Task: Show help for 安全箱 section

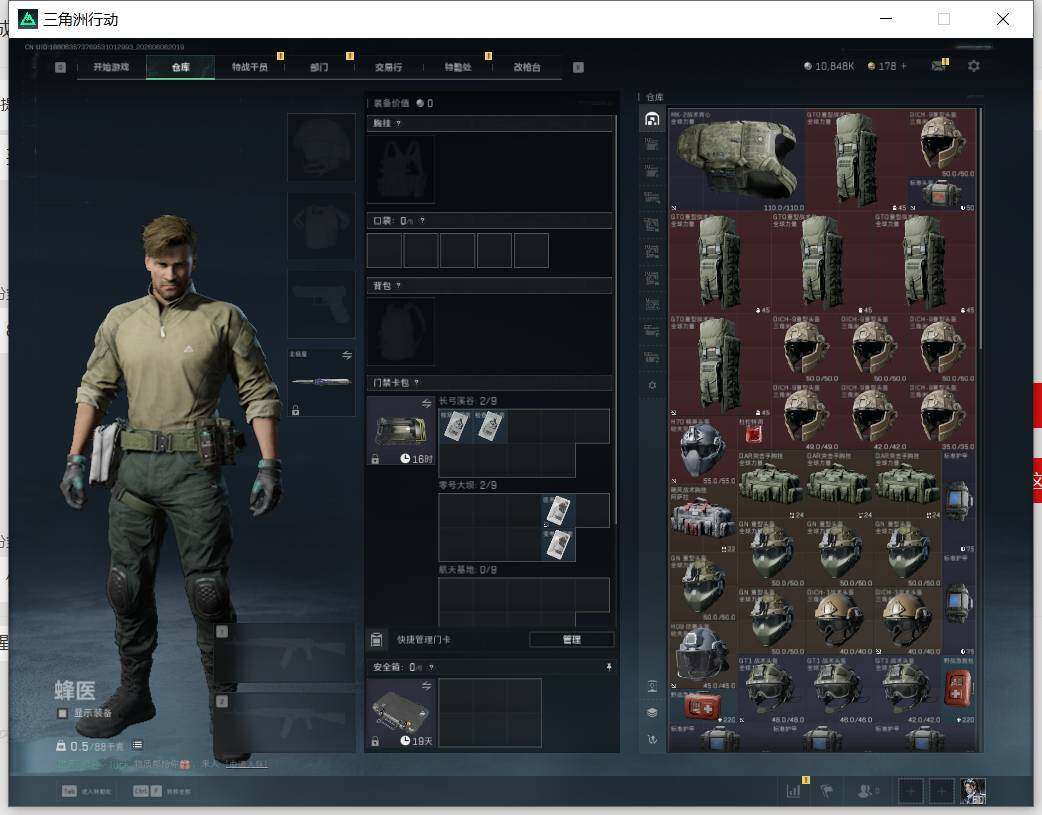Action: 431,667
